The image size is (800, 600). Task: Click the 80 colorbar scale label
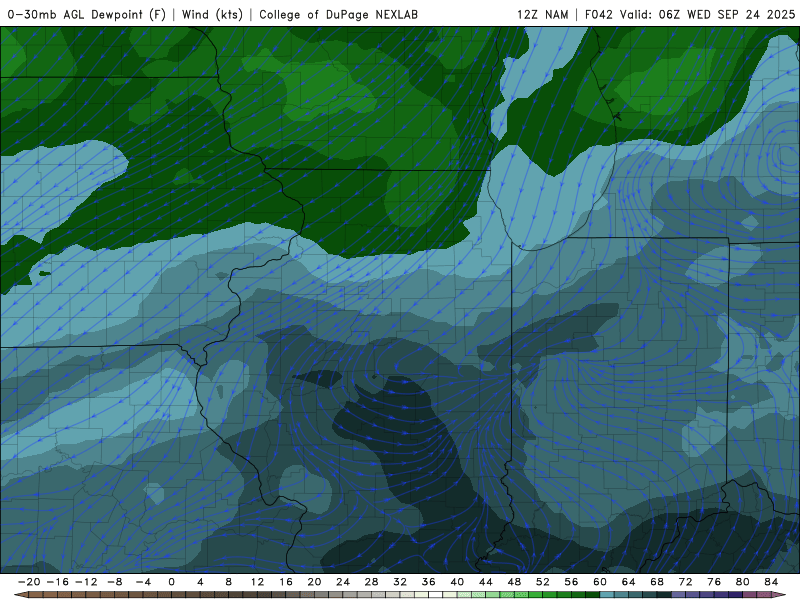[743, 582]
